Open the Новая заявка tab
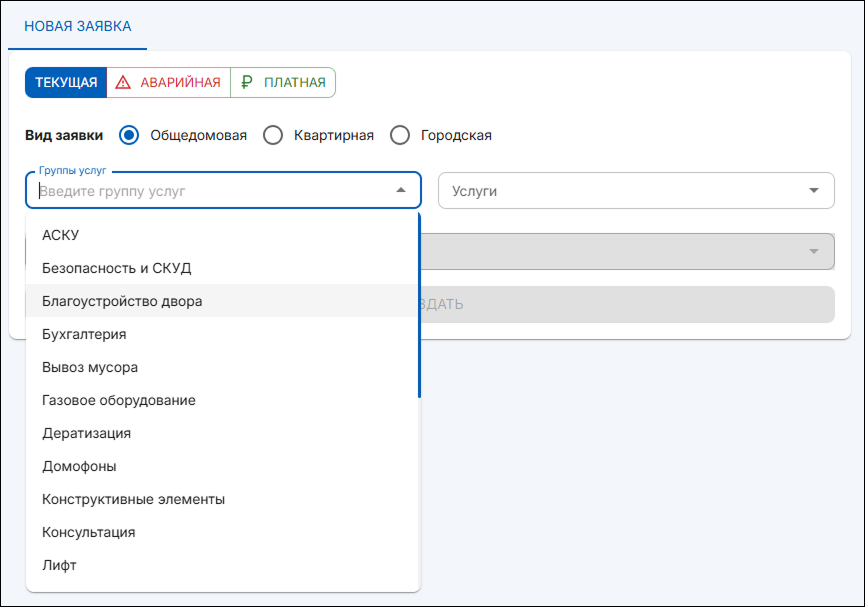Screen dimensions: 865x607 click(77, 26)
